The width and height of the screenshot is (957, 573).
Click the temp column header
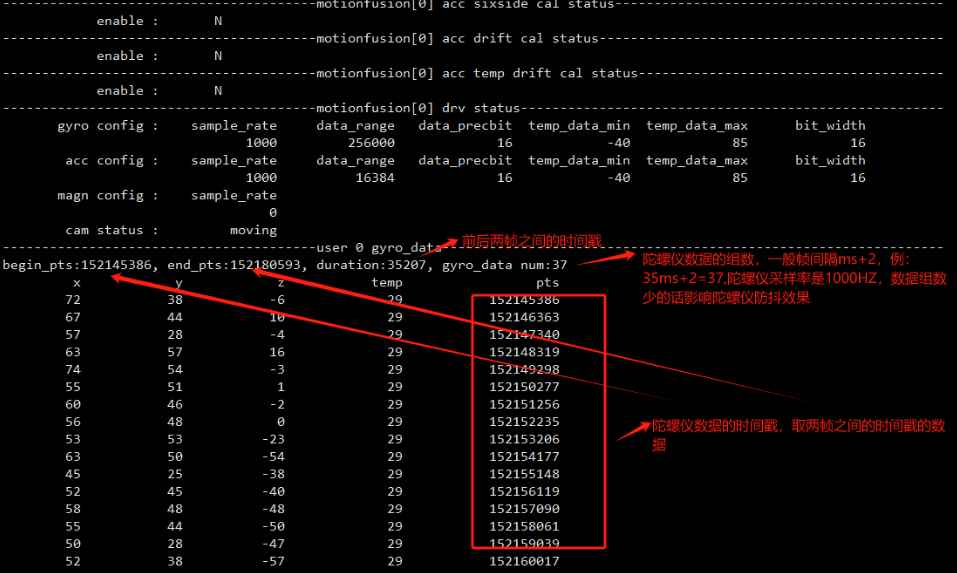(x=387, y=283)
